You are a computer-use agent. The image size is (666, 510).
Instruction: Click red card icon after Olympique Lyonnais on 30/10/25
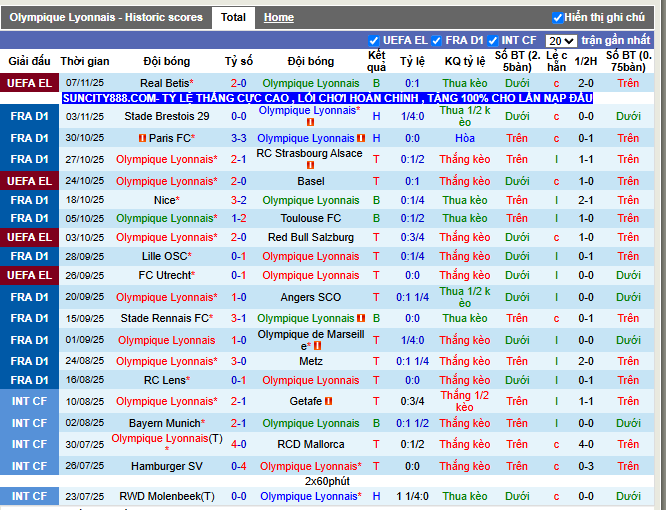pos(361,138)
